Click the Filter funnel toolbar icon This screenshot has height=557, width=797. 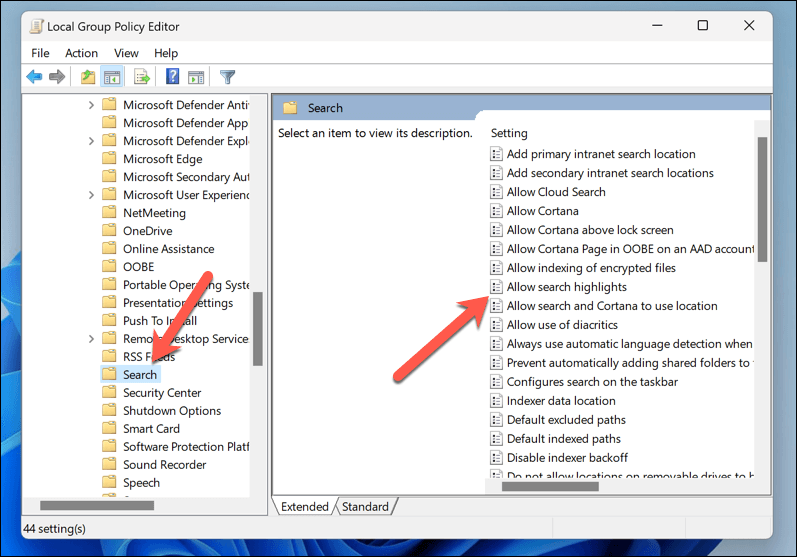(227, 77)
